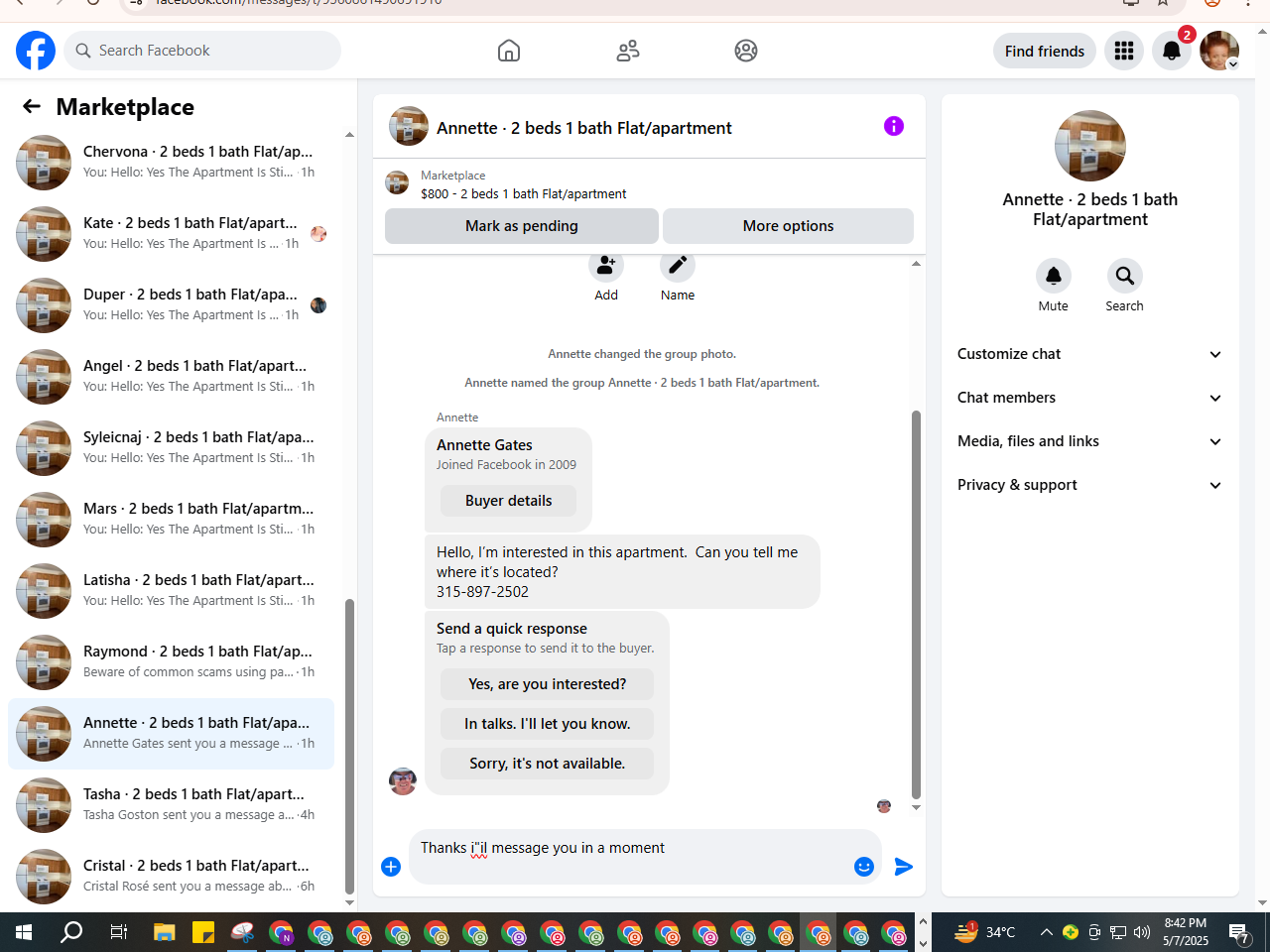Image resolution: width=1270 pixels, height=952 pixels.
Task: Expand the Privacy & support section
Action: [x=1090, y=485]
